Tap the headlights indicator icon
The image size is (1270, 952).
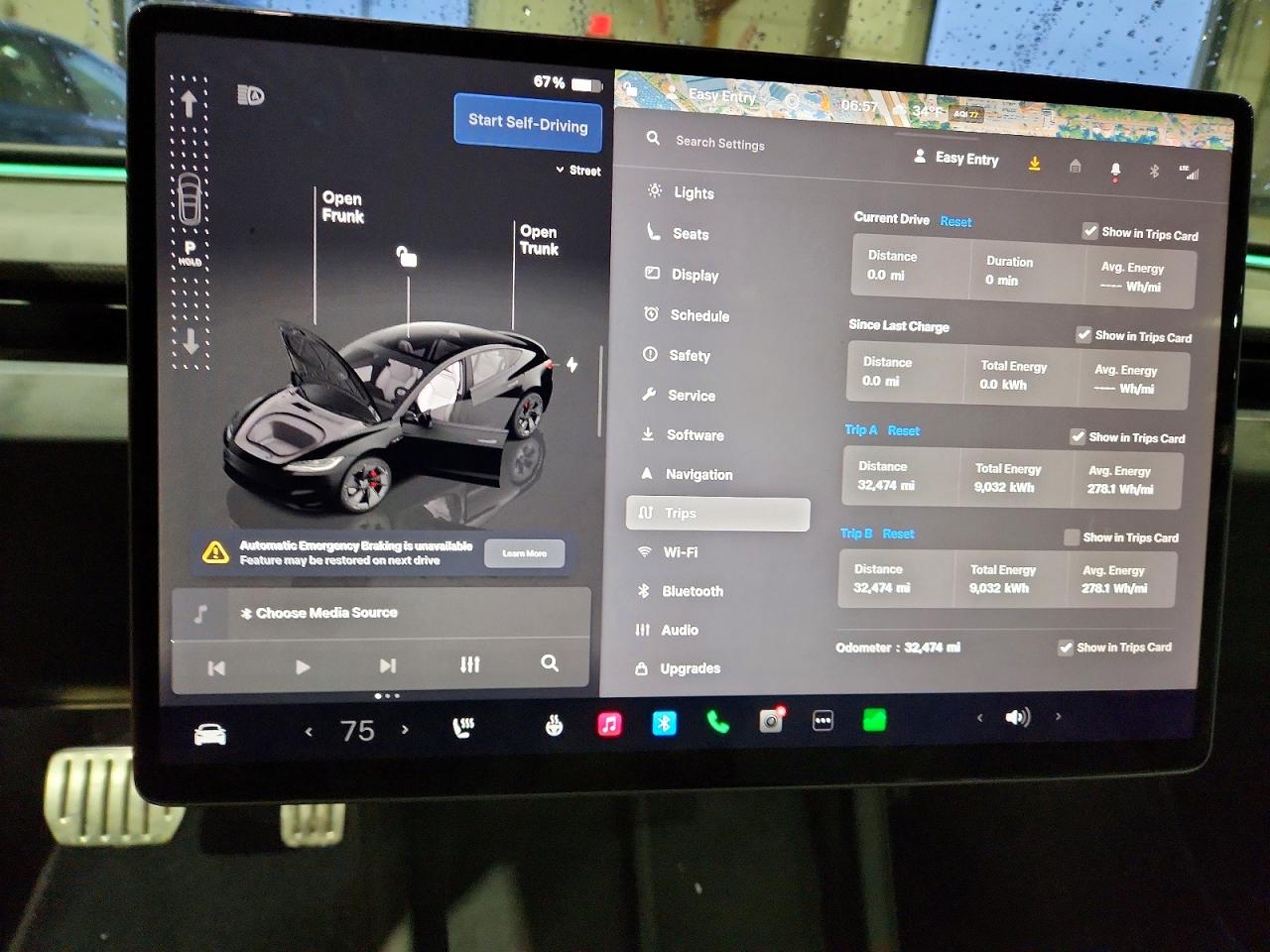pos(251,95)
